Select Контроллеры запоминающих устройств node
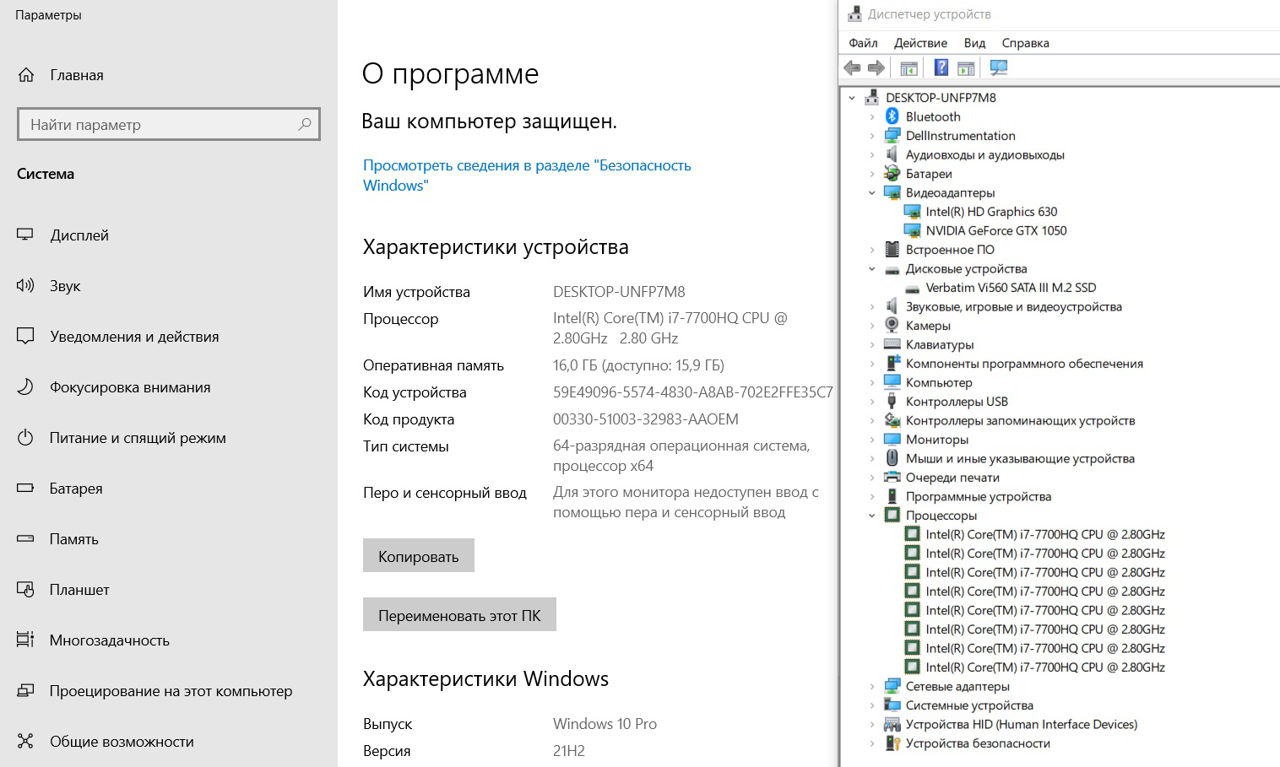Screen dimensions: 1280x767 1020,421
